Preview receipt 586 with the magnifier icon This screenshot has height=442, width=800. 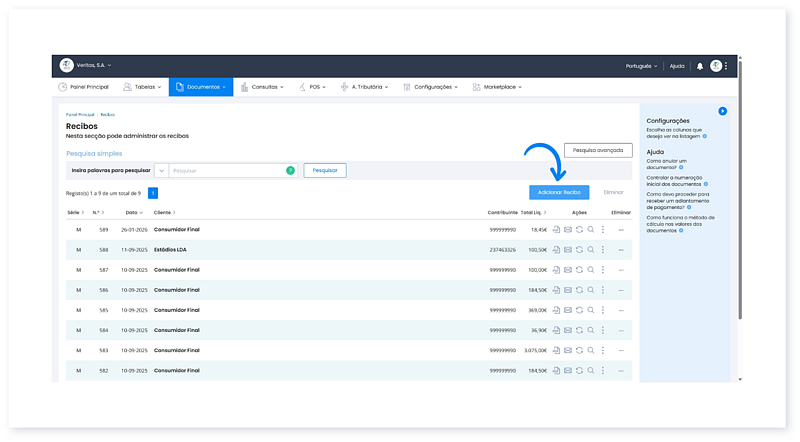(591, 290)
